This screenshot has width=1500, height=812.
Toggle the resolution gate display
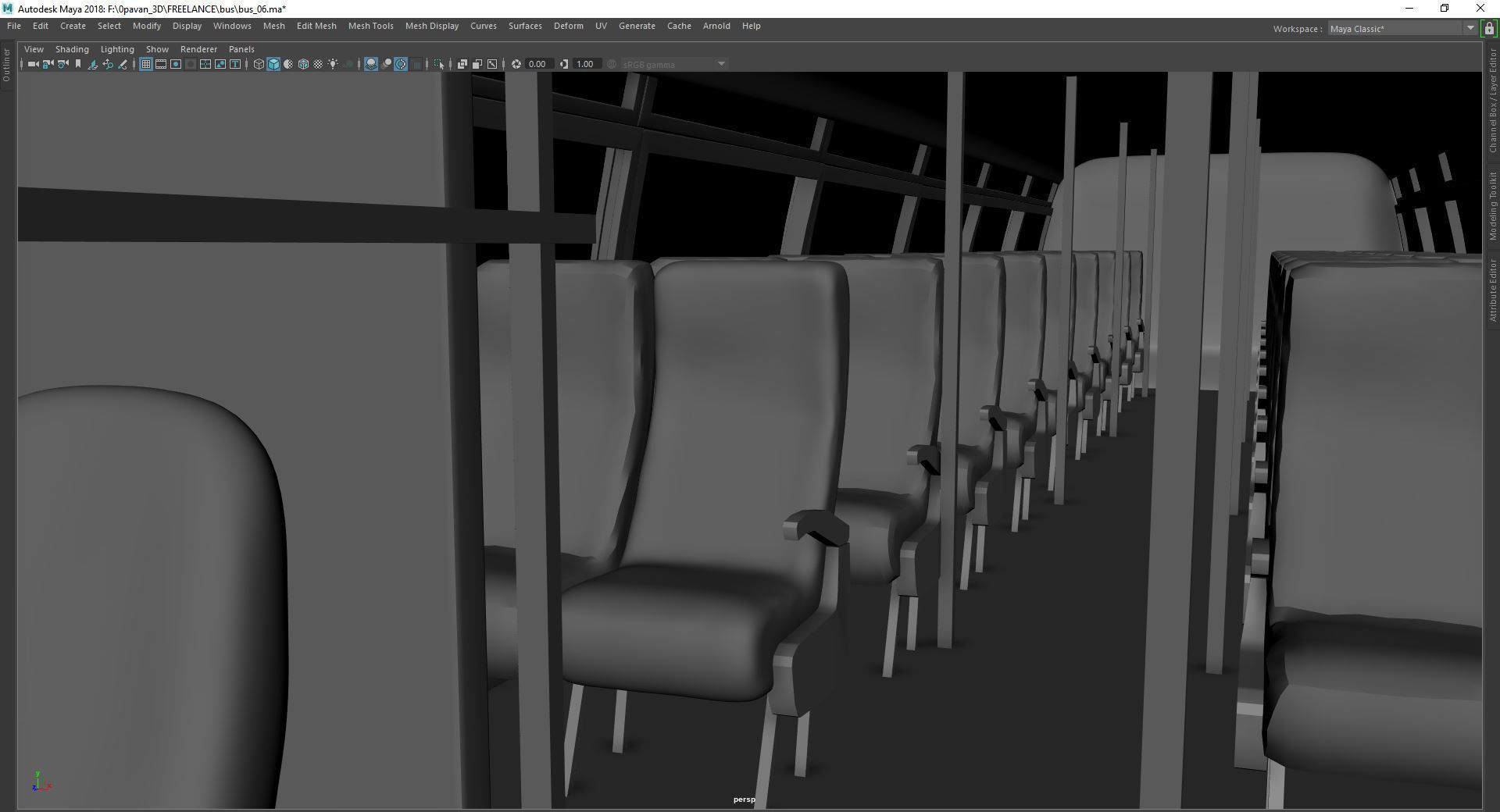pos(176,64)
